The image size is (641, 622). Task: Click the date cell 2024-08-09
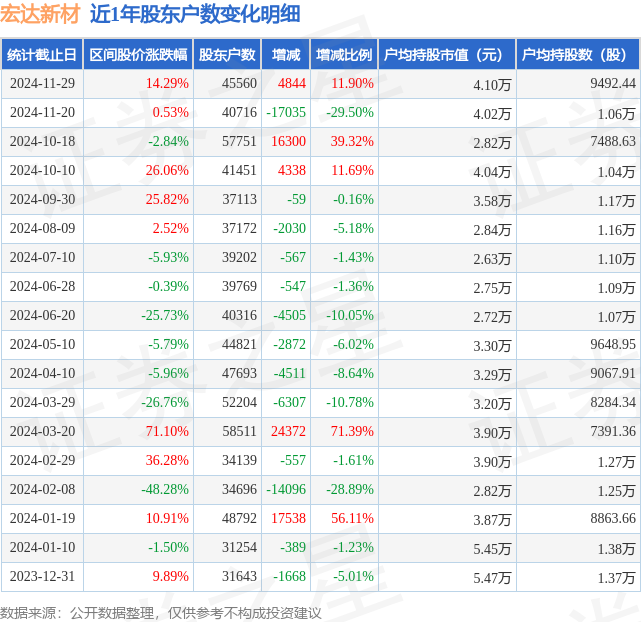coord(43,228)
